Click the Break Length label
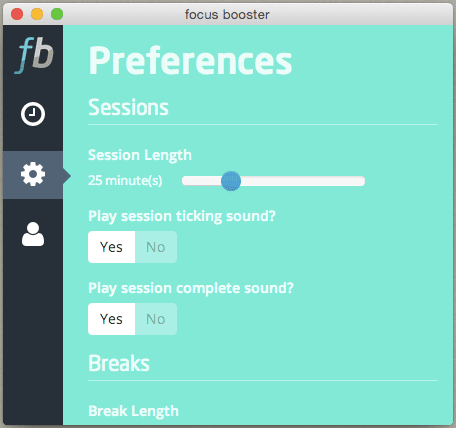The height and width of the screenshot is (428, 456). coord(133,411)
